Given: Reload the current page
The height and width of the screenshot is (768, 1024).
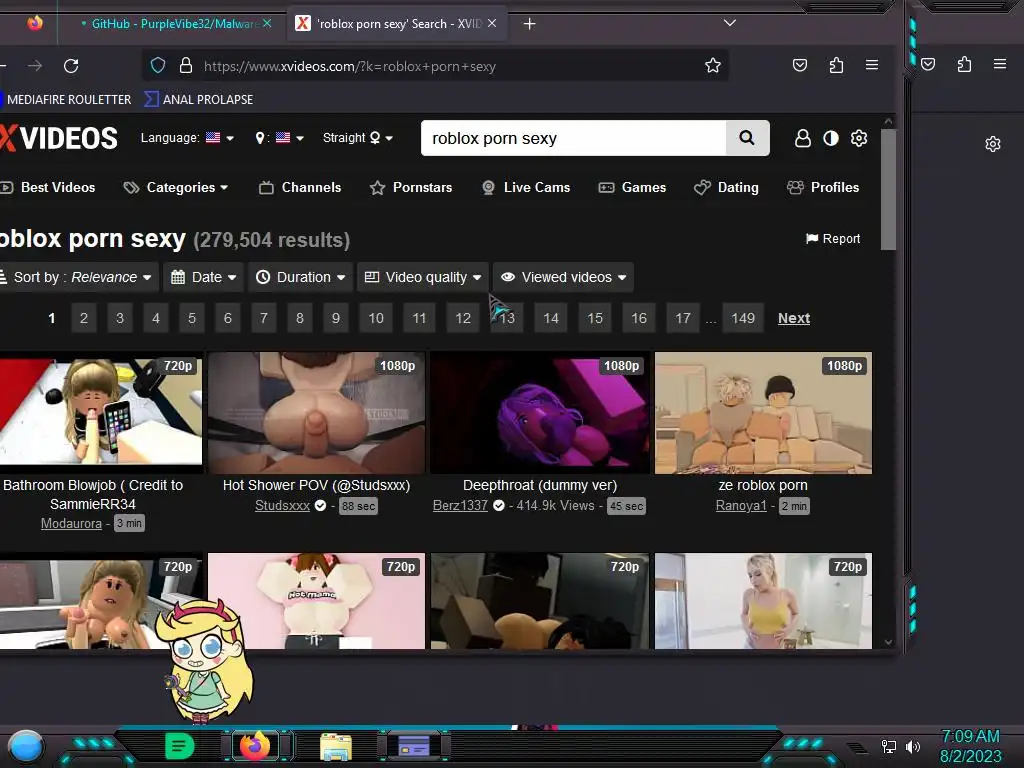Looking at the screenshot, I should (71, 66).
